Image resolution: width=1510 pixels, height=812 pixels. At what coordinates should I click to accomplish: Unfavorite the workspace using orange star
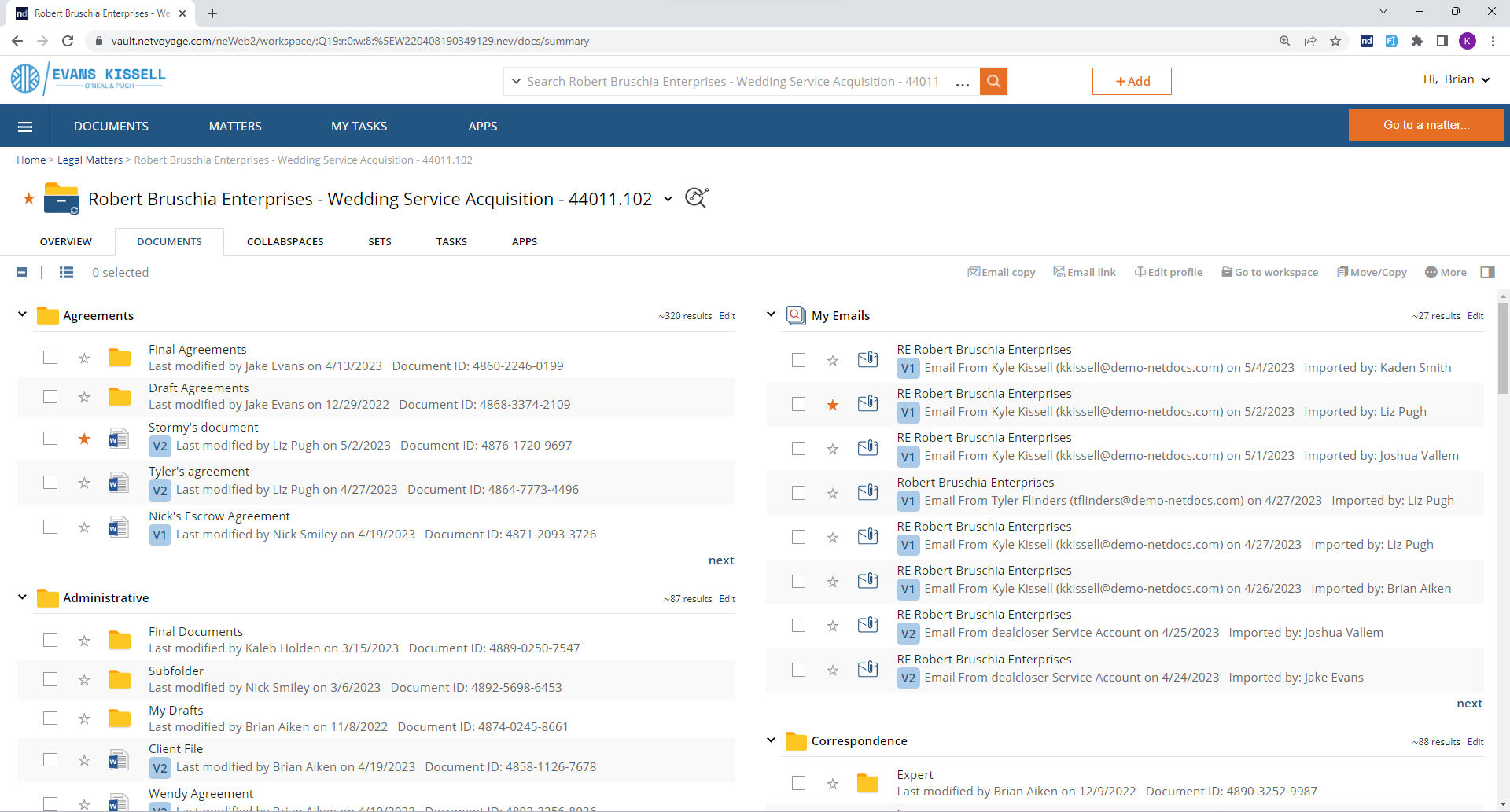29,198
